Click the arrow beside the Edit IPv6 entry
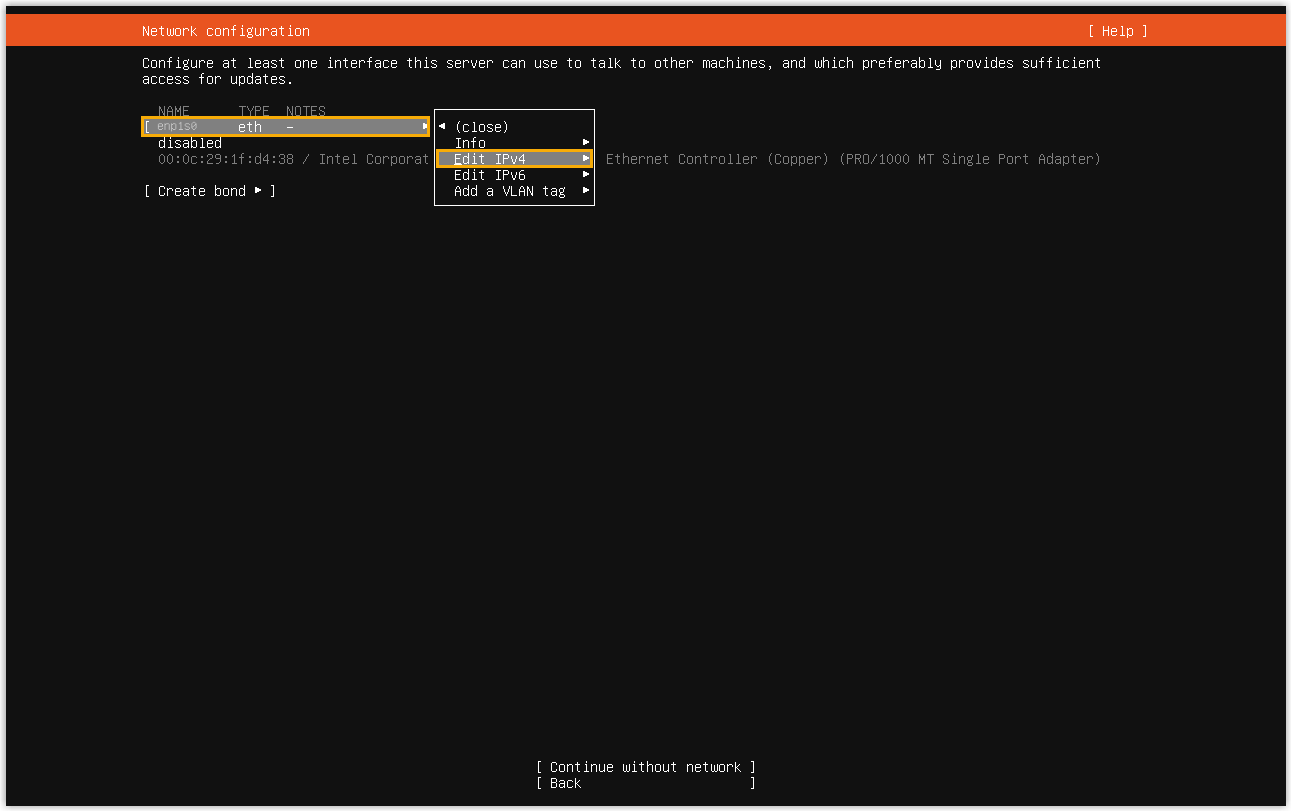This screenshot has width=1292, height=812. point(586,175)
